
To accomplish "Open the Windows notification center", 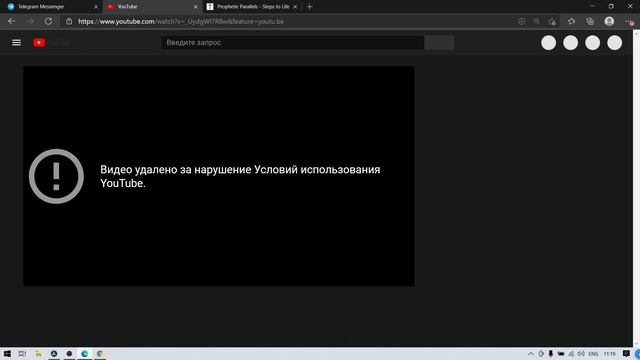I will pyautogui.click(x=626, y=353).
